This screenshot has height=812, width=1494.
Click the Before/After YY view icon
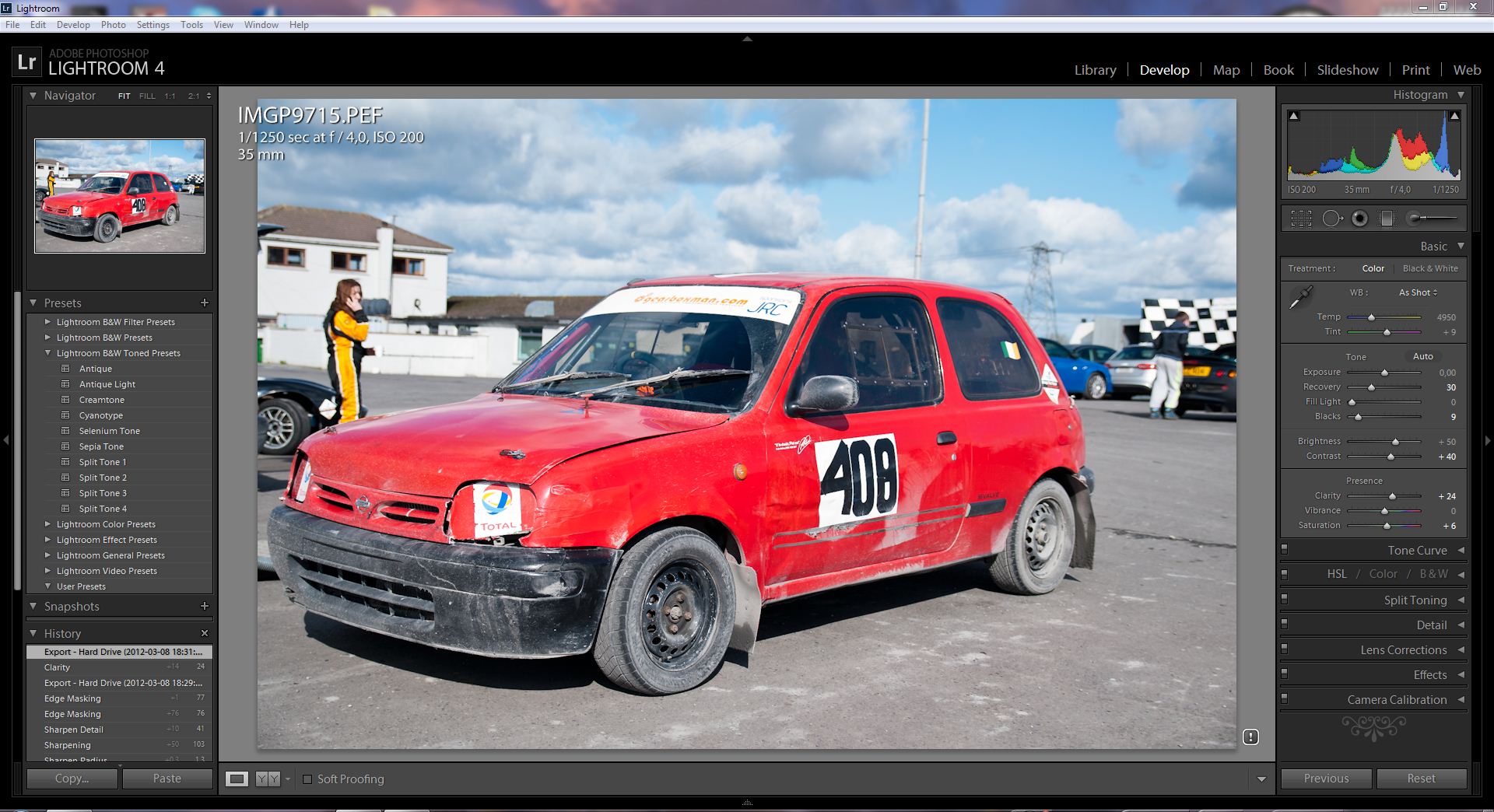(268, 779)
